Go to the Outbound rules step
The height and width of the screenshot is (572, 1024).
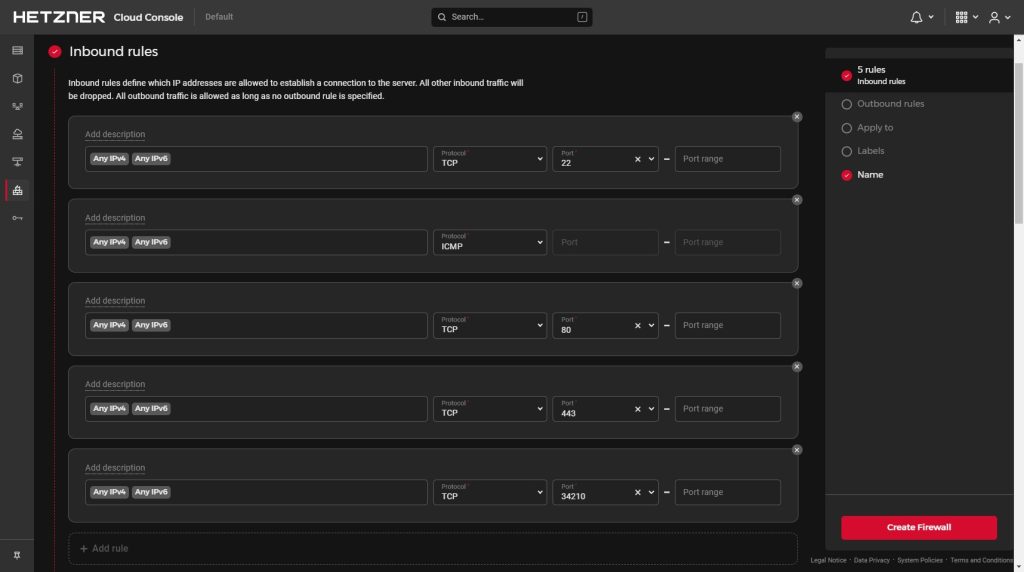point(890,104)
